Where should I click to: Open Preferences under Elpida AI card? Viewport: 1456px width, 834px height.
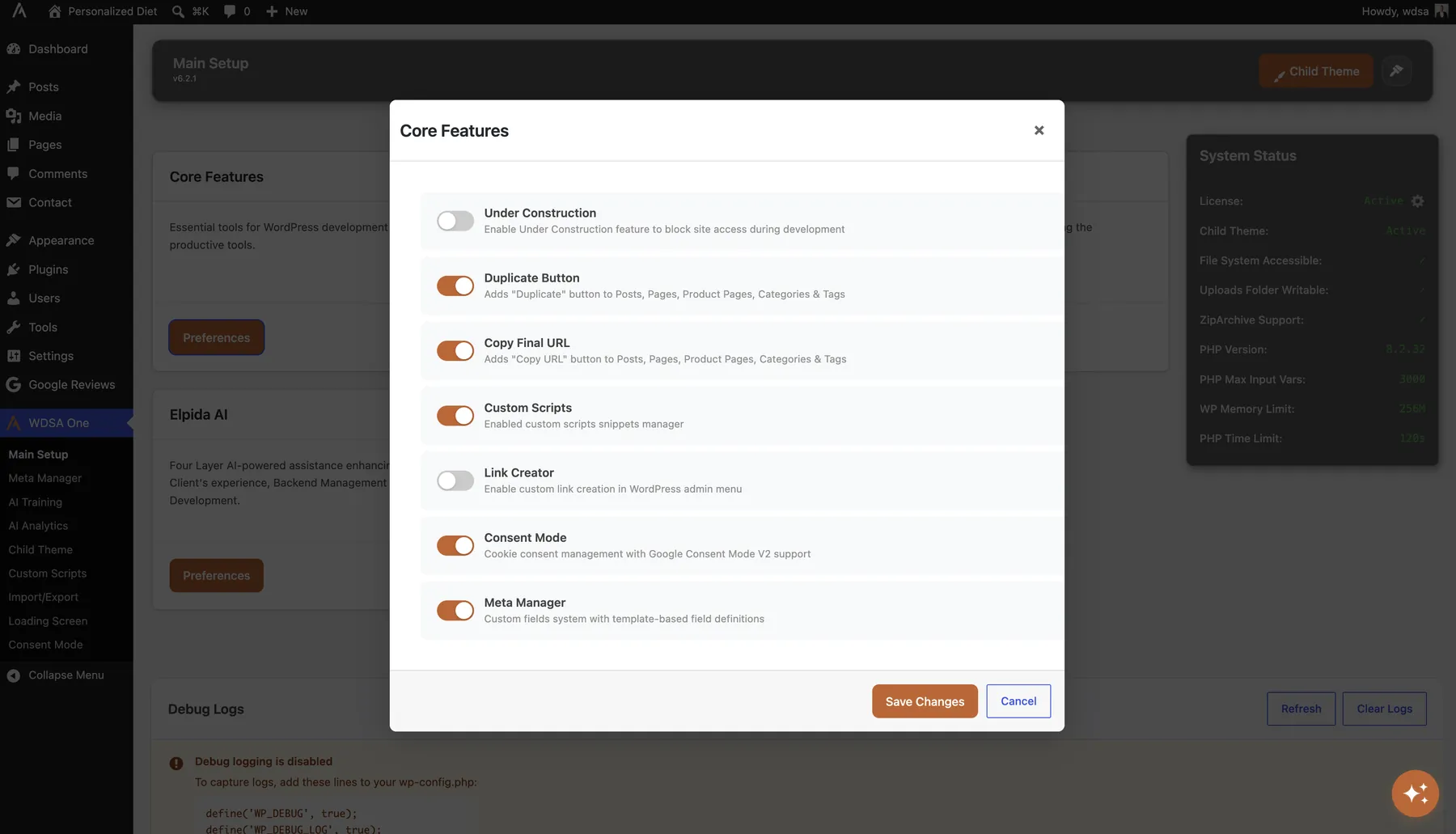pos(216,575)
